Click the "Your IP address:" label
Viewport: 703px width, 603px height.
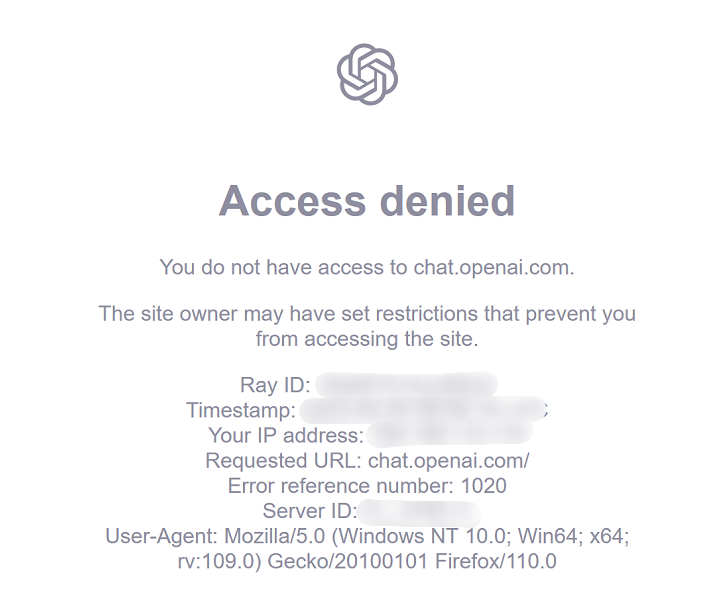[x=285, y=436]
